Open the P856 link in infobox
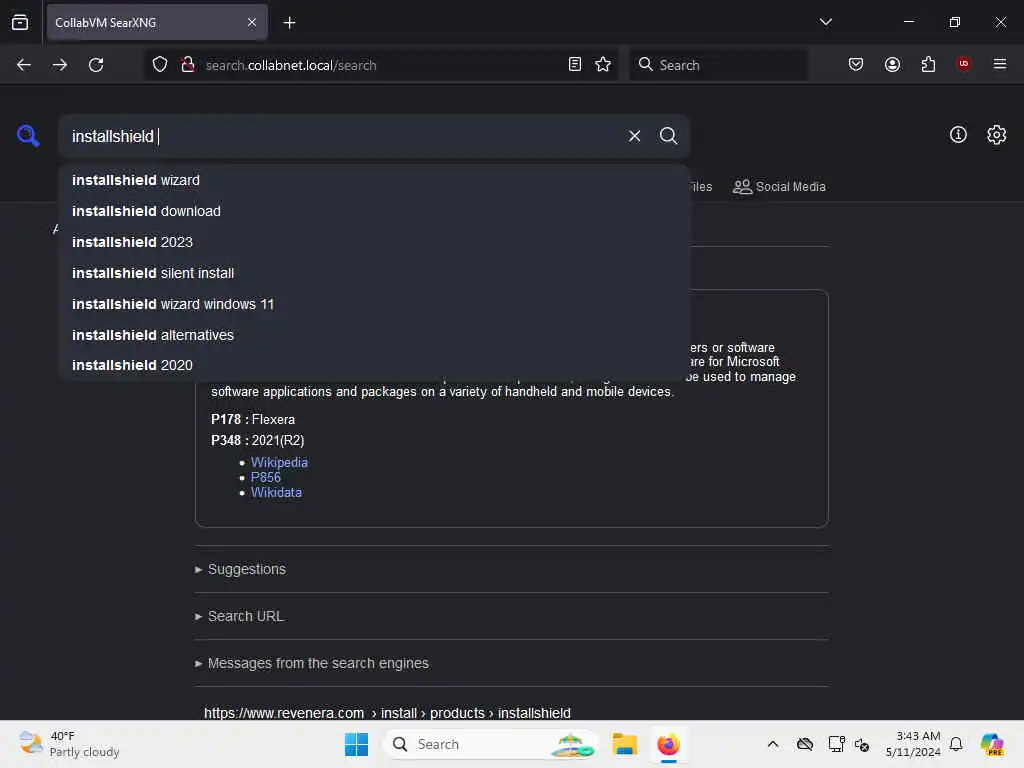 tap(265, 477)
